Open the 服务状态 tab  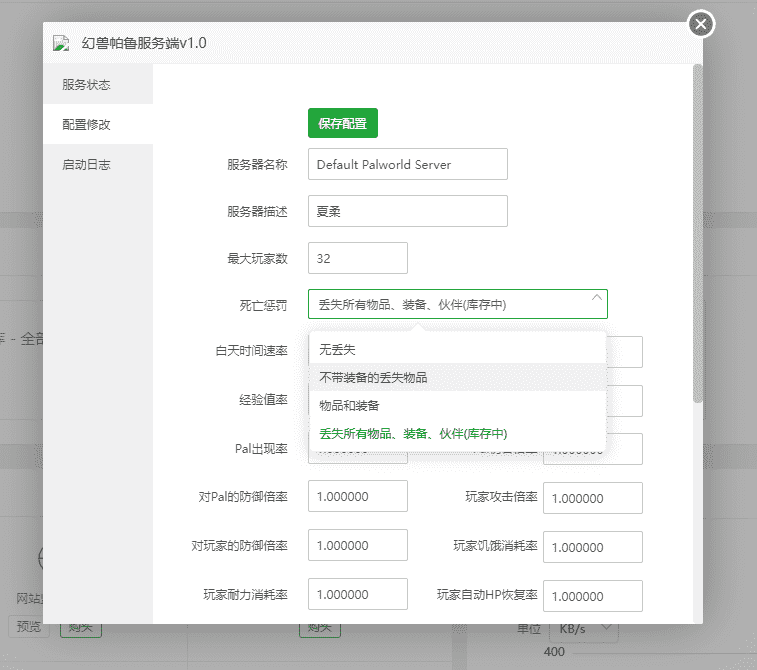tap(98, 84)
